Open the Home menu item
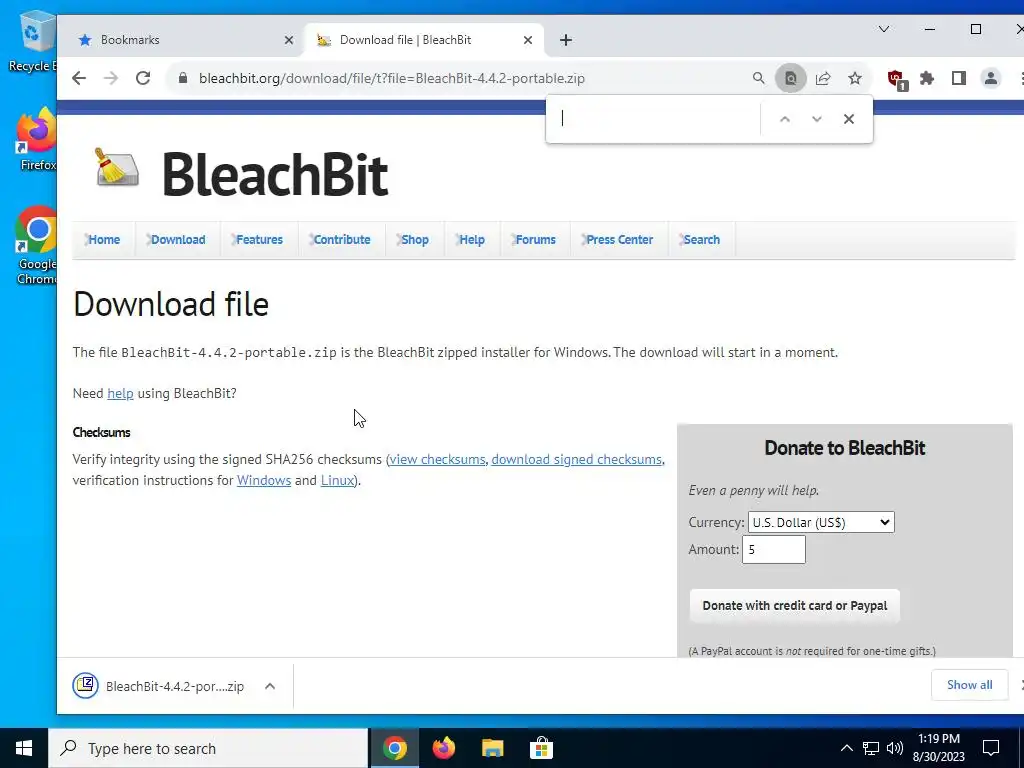 104,240
